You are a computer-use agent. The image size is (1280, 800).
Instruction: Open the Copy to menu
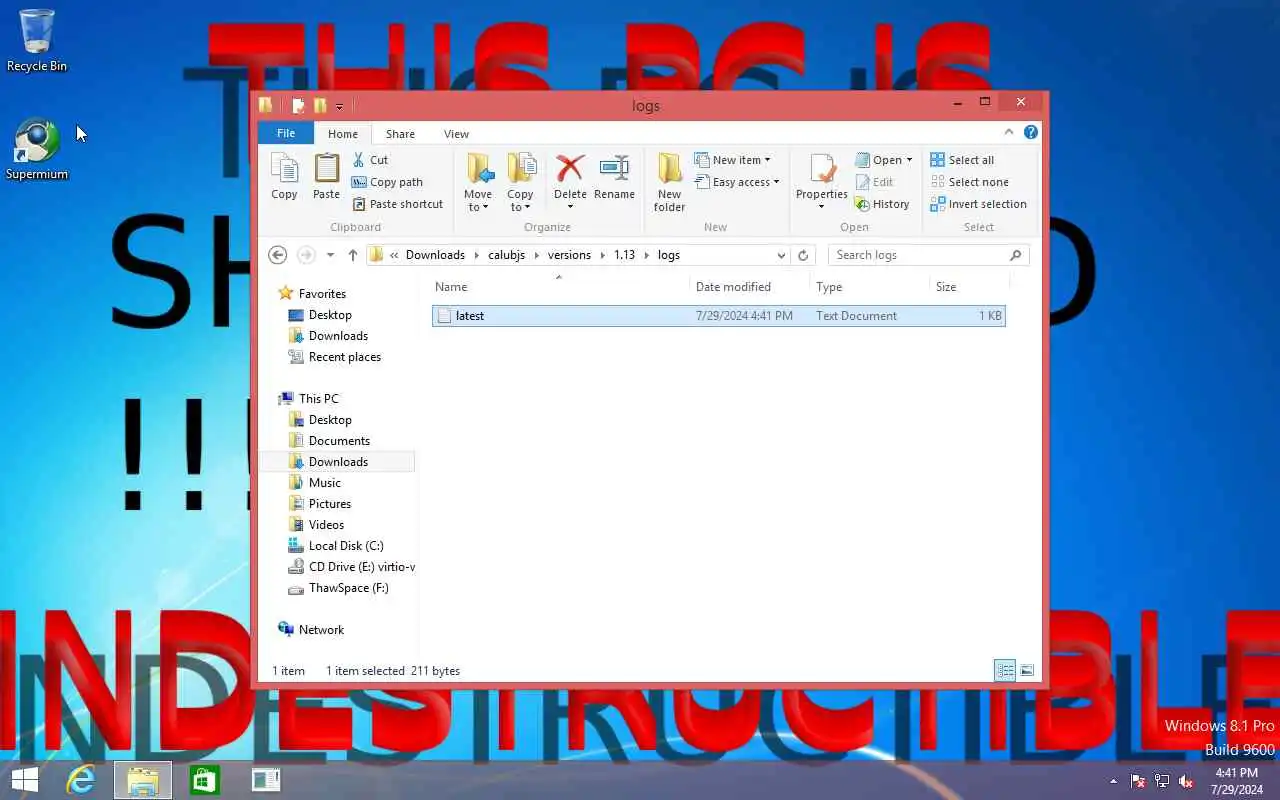click(520, 182)
